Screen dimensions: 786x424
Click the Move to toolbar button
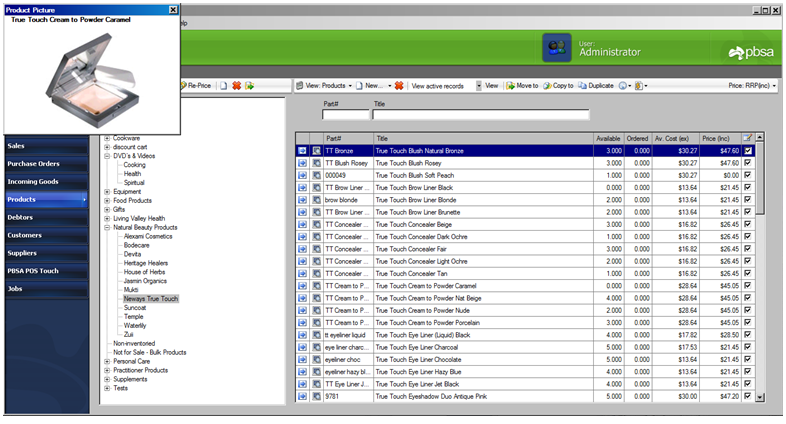point(522,86)
